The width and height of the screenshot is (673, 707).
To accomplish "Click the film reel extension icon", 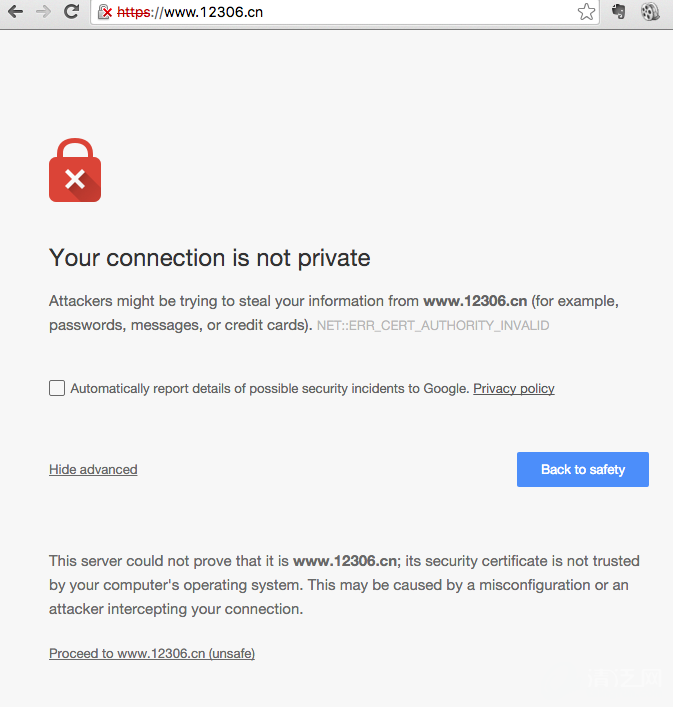I will coord(650,12).
